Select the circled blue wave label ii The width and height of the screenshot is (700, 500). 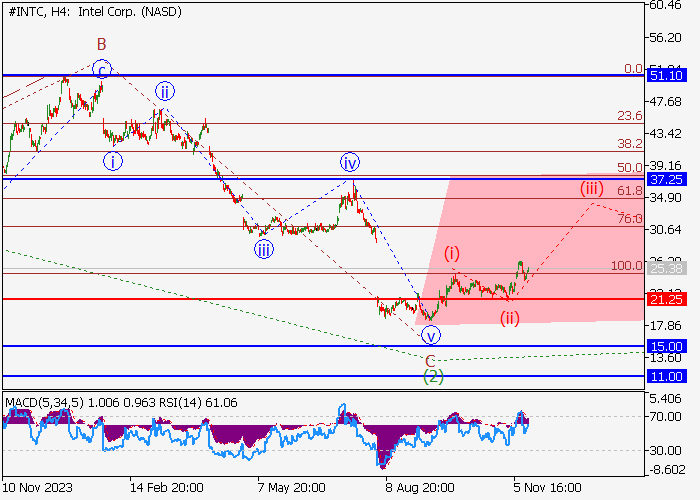[x=165, y=92]
